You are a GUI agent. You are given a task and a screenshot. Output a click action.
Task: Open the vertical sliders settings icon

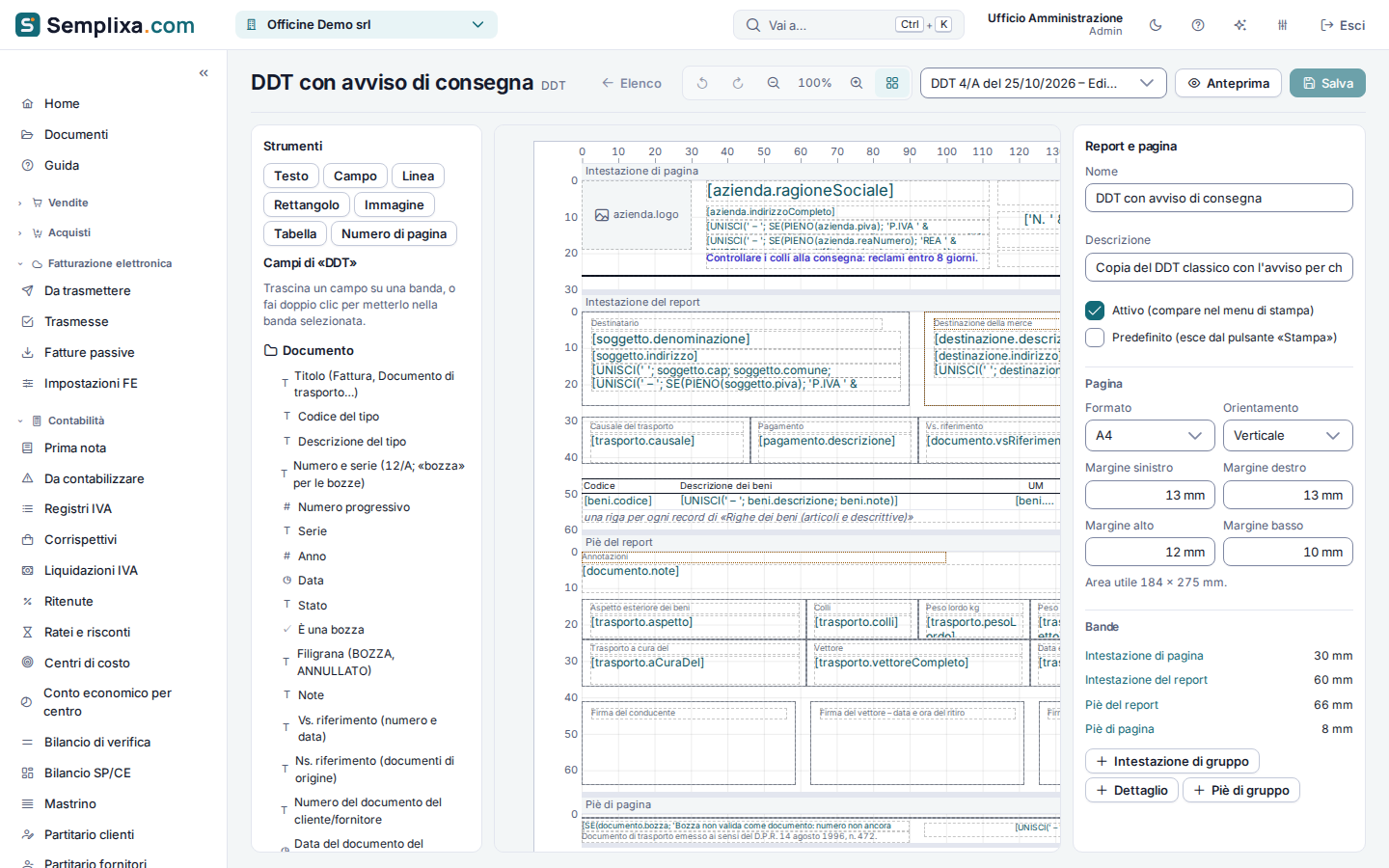[x=1283, y=25]
